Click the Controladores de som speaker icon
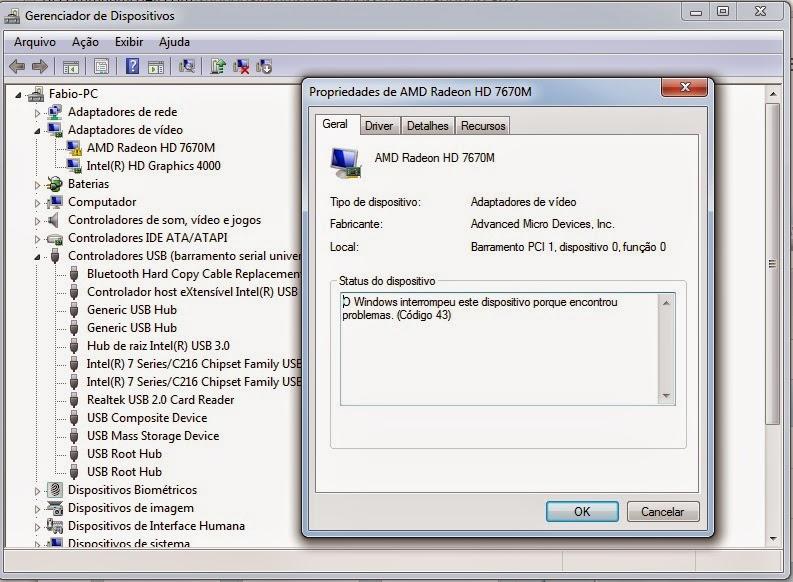Image resolution: width=793 pixels, height=582 pixels. [53, 220]
